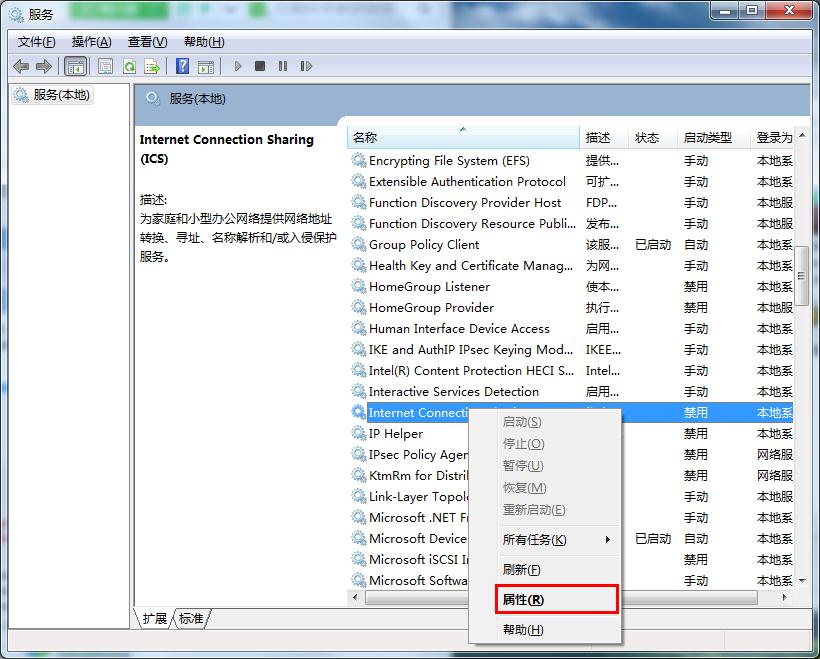This screenshot has width=820, height=659.
Task: Click 已启动 status of Group Policy Client
Action: [653, 244]
